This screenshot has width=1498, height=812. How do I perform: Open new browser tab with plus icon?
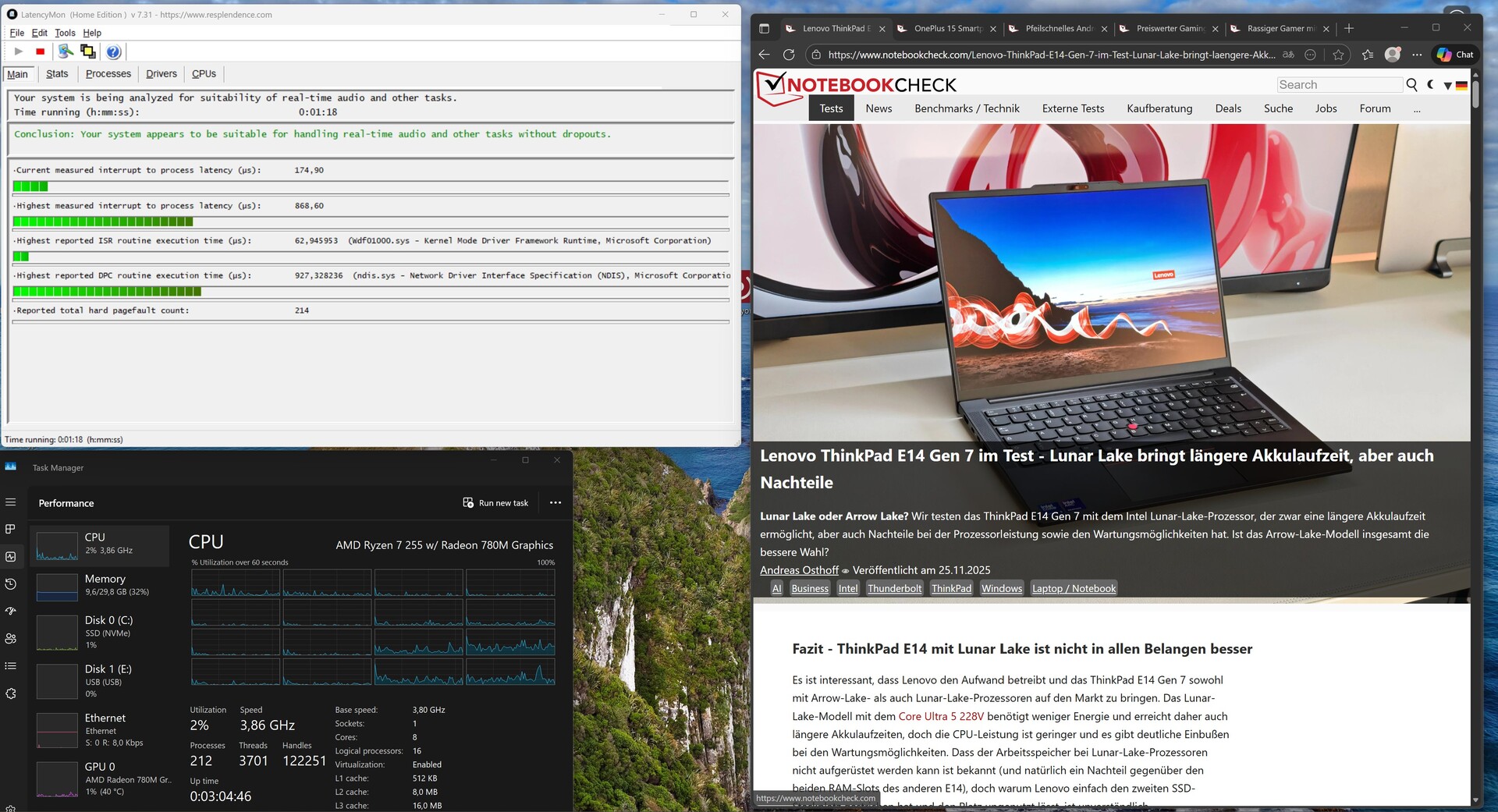1349,28
